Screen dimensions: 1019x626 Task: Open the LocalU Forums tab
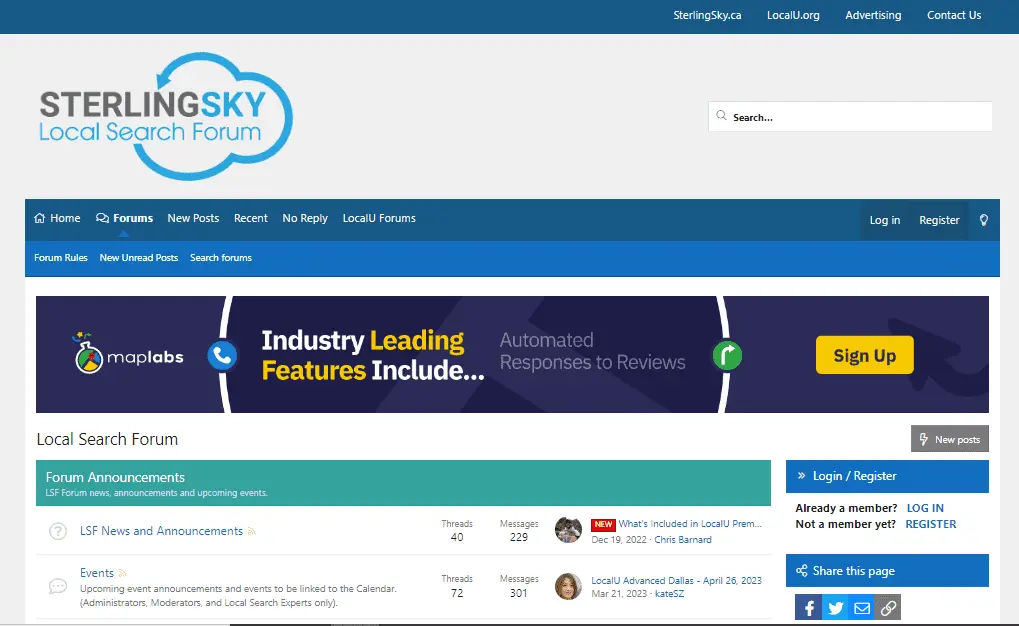379,218
